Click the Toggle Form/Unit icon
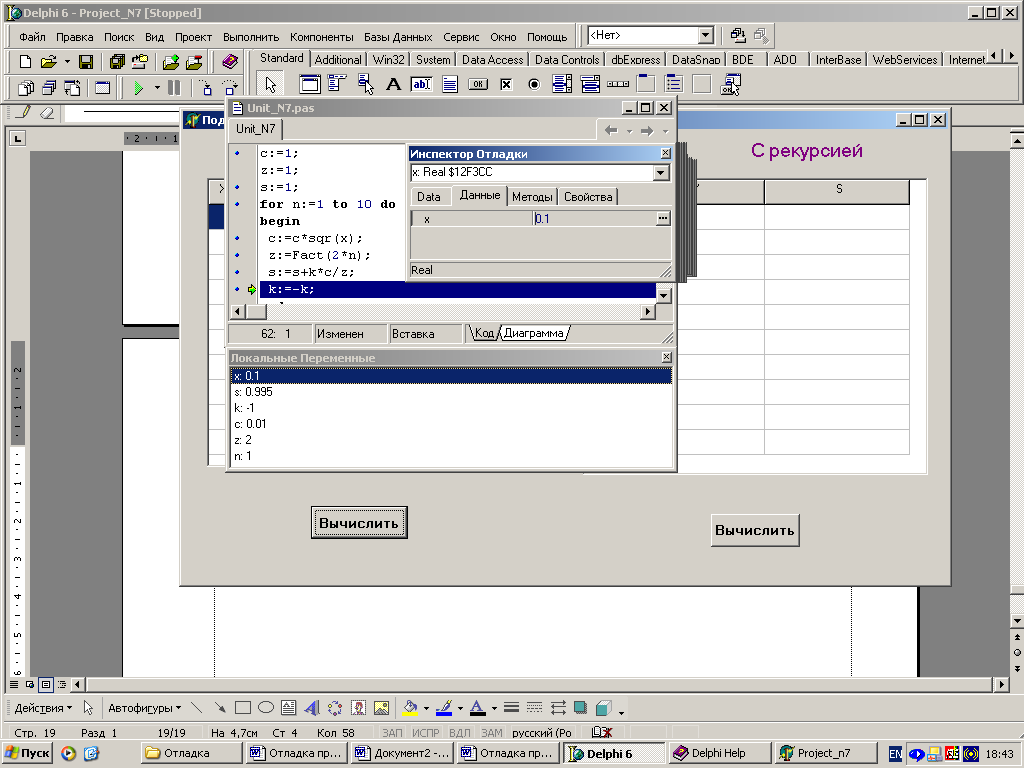Screen dimensions: 1024x768 [72, 88]
